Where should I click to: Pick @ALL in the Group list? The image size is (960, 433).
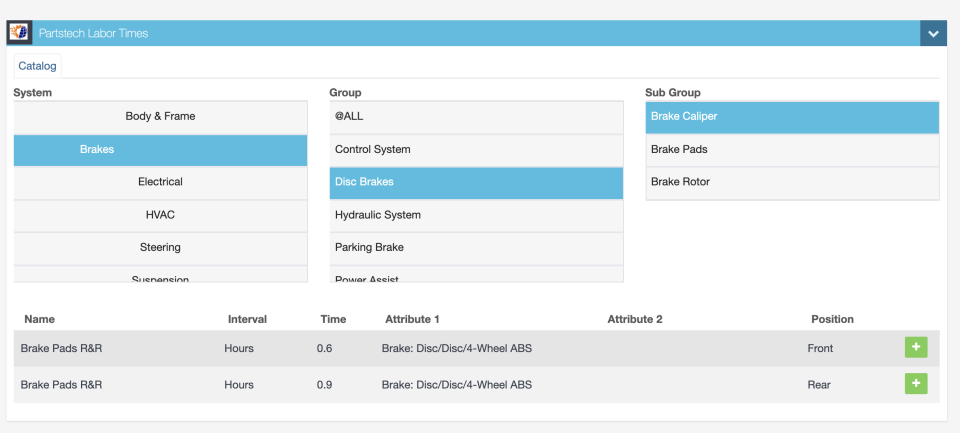(x=476, y=116)
